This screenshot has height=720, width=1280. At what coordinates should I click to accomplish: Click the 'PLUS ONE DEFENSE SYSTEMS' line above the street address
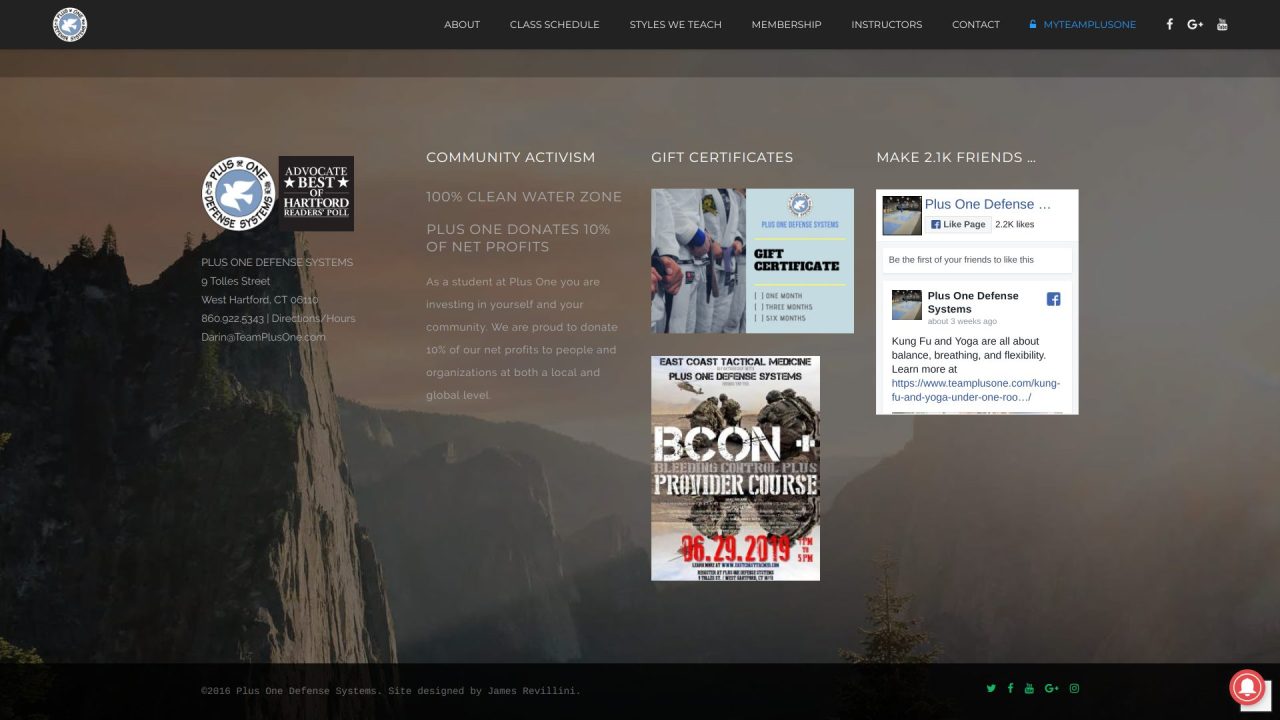(277, 262)
